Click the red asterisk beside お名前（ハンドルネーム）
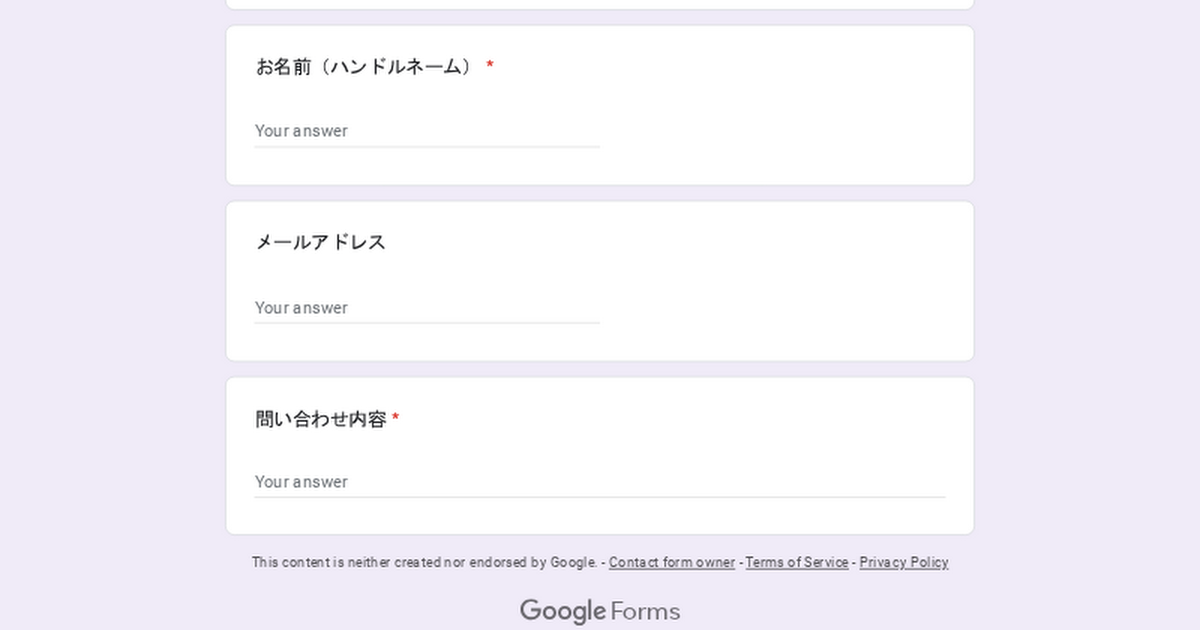The height and width of the screenshot is (630, 1200). 490,67
